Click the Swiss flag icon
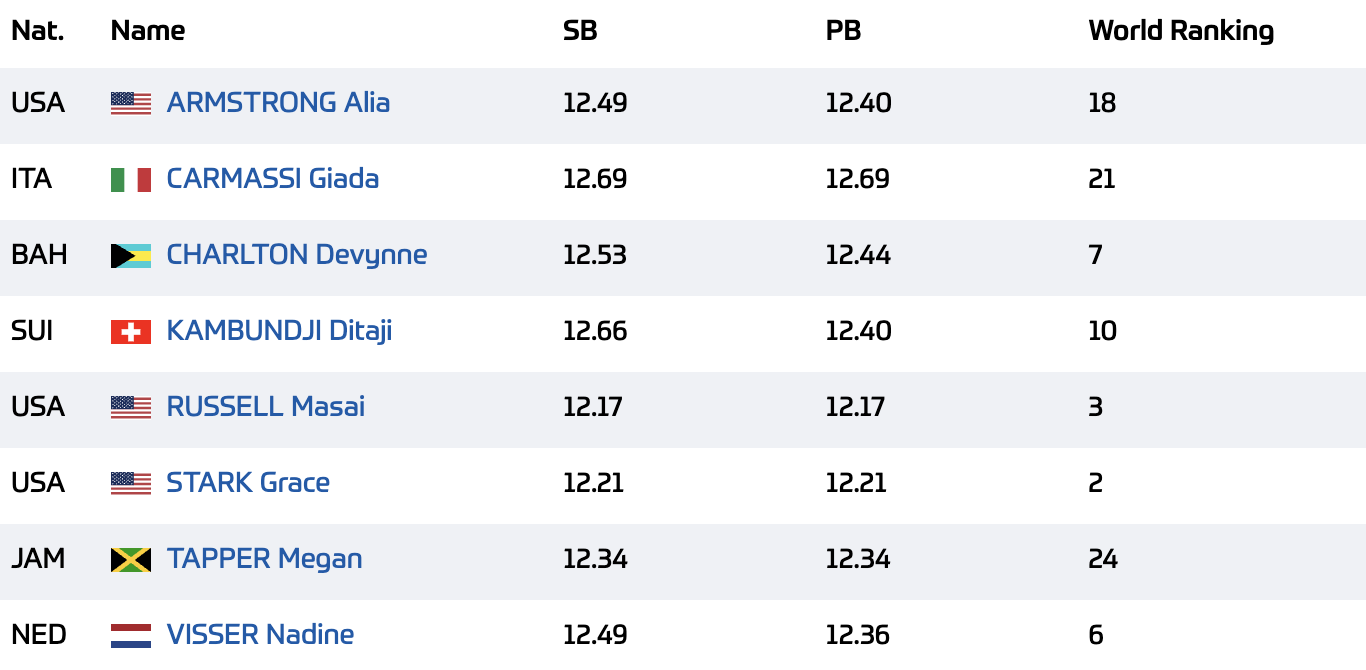 tap(131, 332)
